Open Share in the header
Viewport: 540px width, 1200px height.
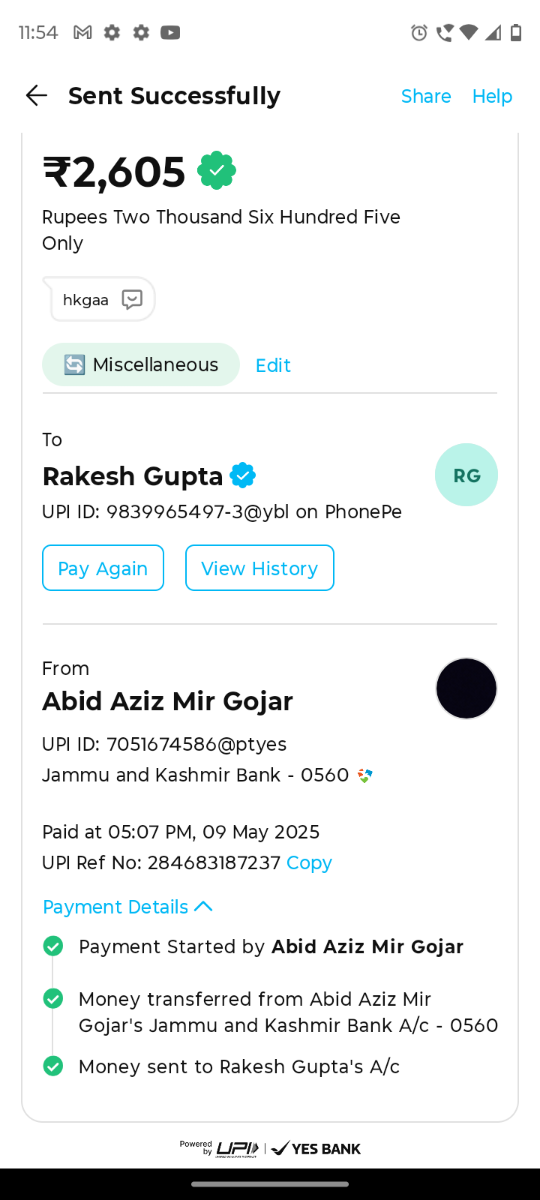click(x=426, y=96)
